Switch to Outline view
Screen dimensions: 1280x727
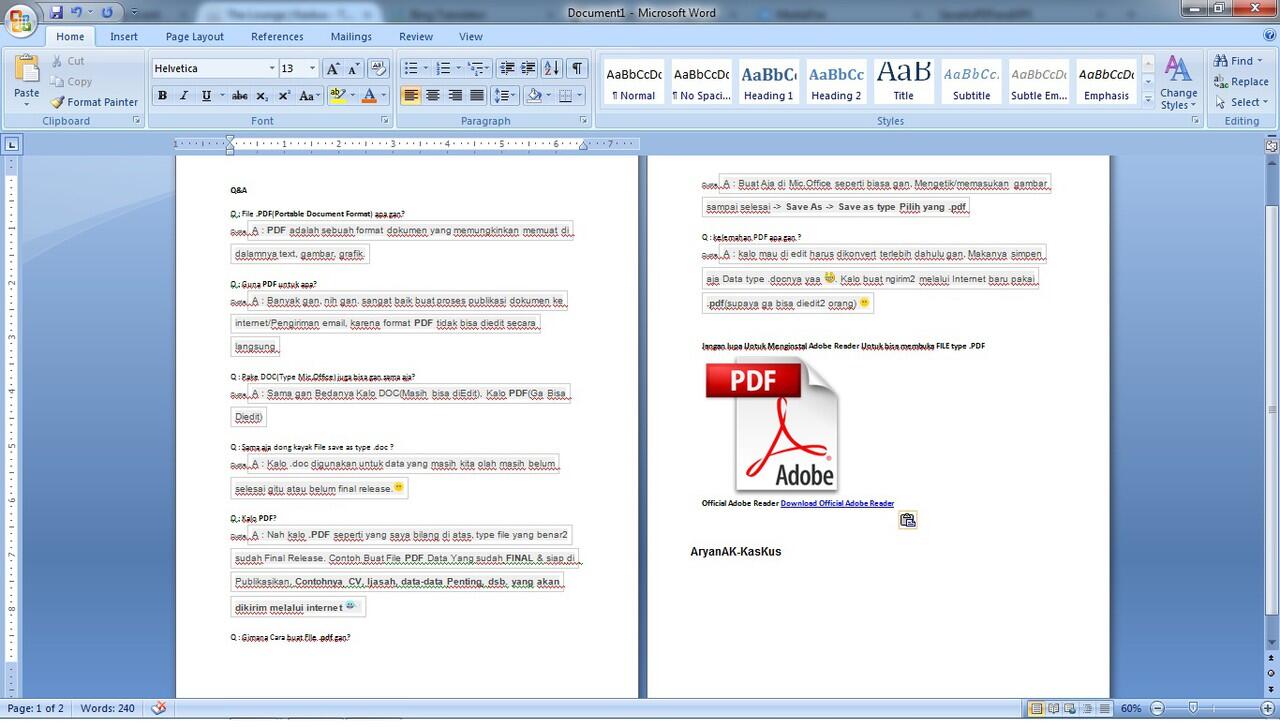[1086, 708]
